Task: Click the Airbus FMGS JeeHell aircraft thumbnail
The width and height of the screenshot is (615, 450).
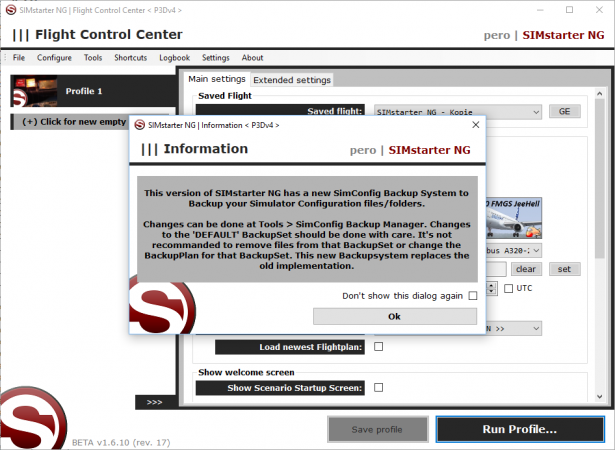Action: tap(514, 218)
